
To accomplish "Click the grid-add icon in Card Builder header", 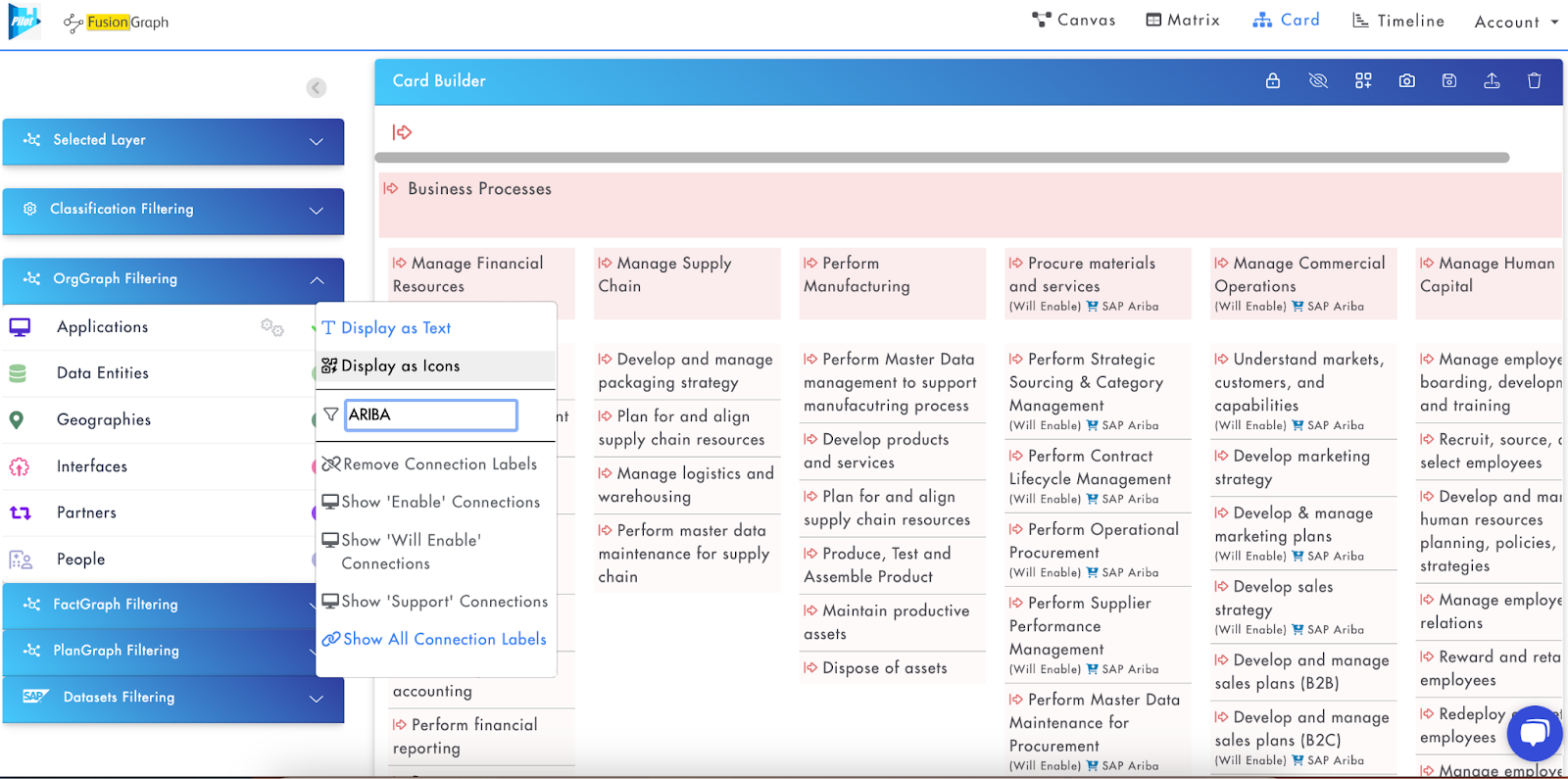I will coord(1363,81).
